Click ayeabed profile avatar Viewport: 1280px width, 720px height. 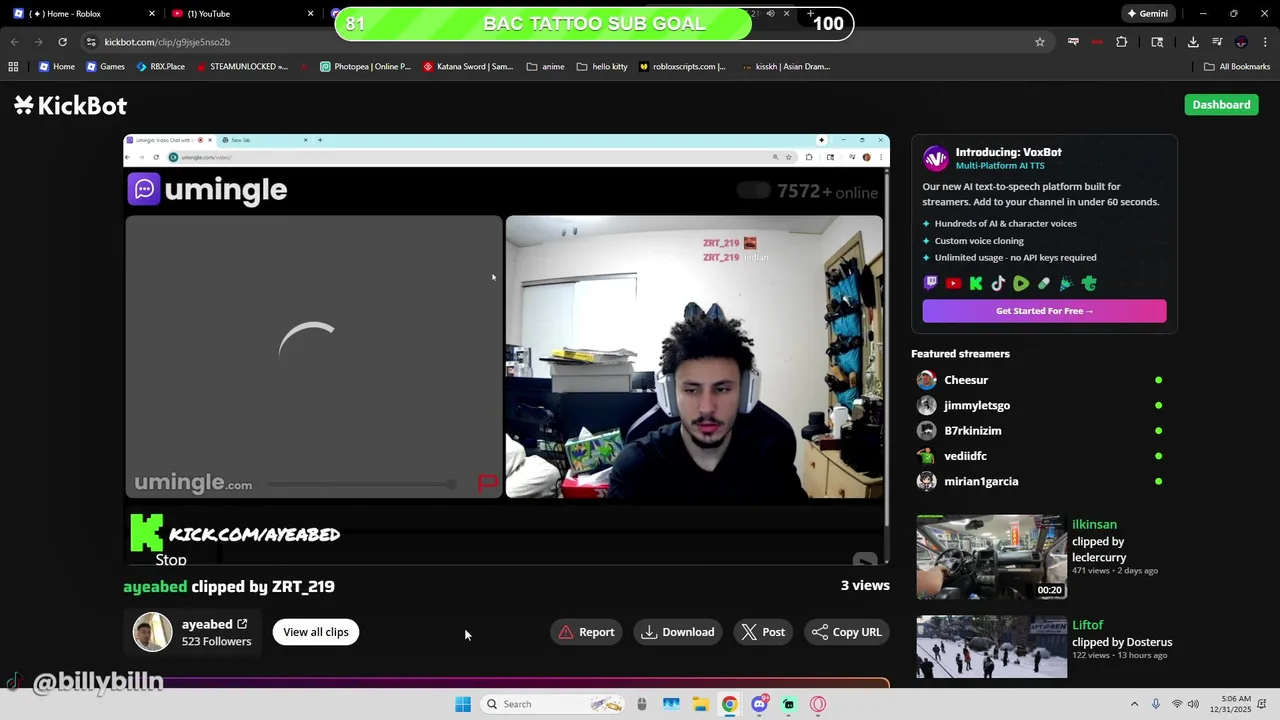(x=153, y=632)
